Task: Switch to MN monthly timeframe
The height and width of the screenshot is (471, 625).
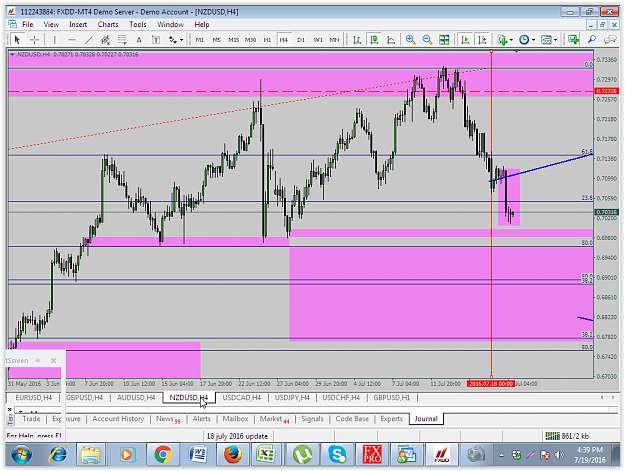Action: click(x=334, y=39)
